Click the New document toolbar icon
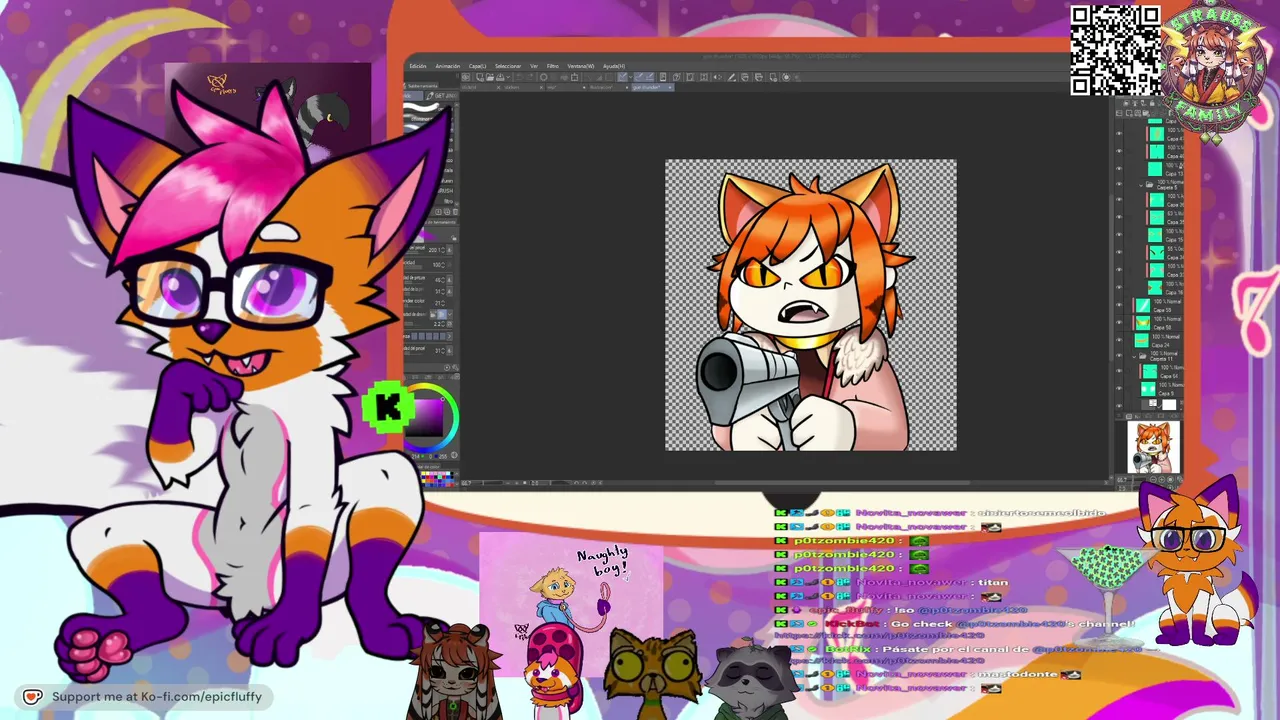This screenshot has width=1280, height=720. pos(481,77)
